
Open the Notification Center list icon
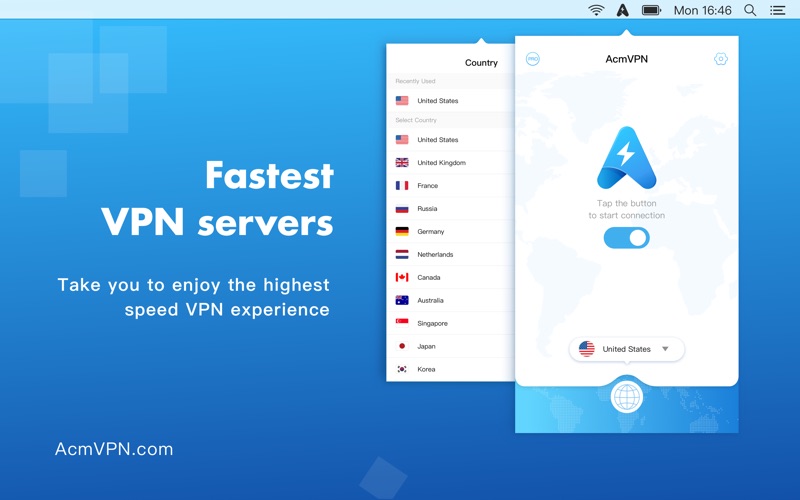click(778, 10)
